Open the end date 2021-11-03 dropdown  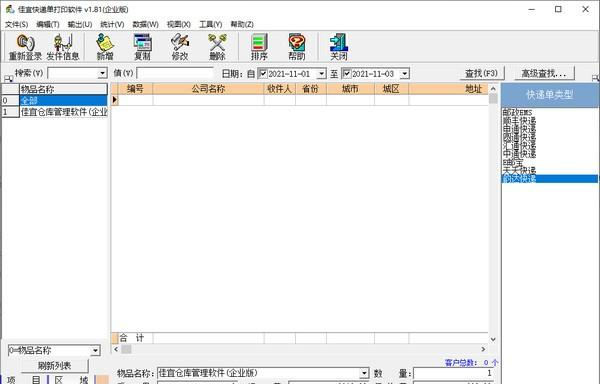point(404,73)
